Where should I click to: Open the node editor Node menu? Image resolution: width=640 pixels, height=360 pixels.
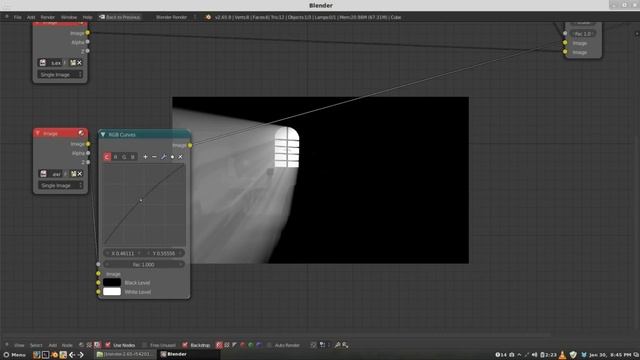(67, 345)
